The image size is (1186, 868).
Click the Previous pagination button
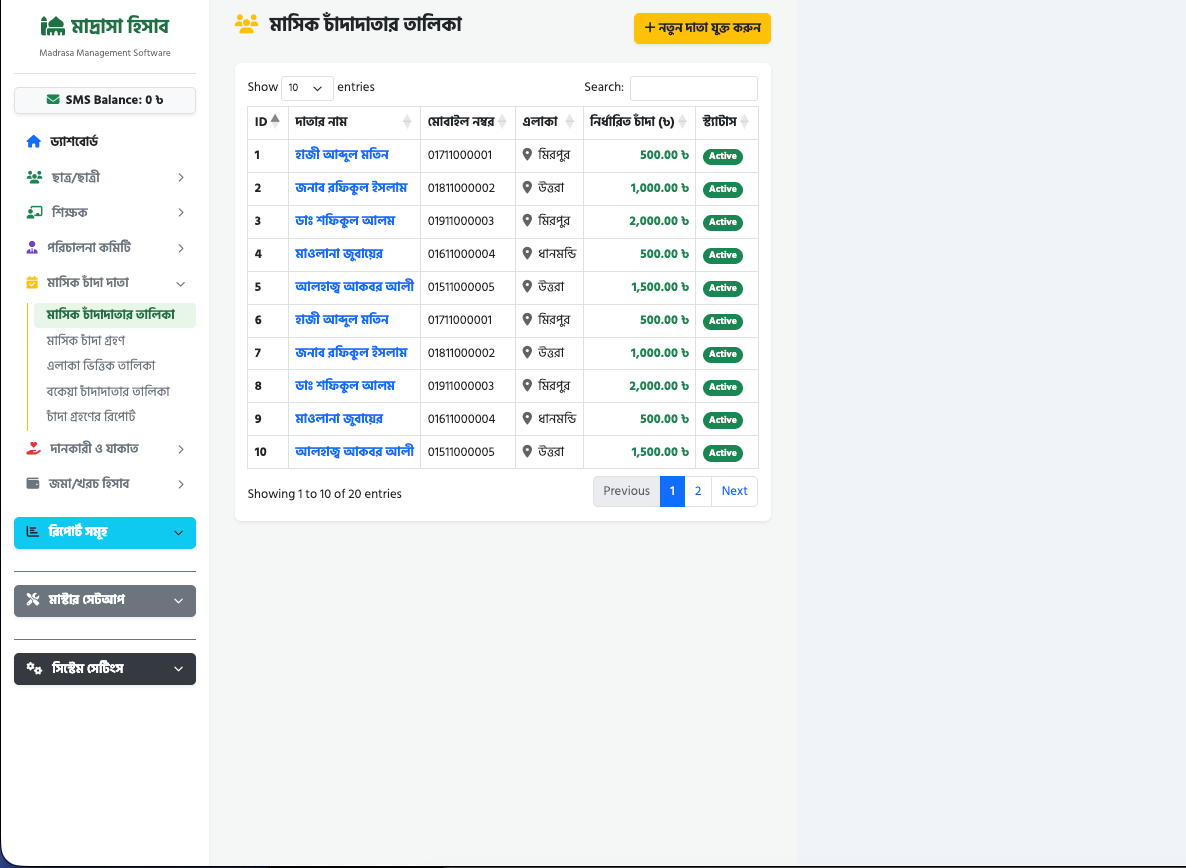click(x=626, y=491)
